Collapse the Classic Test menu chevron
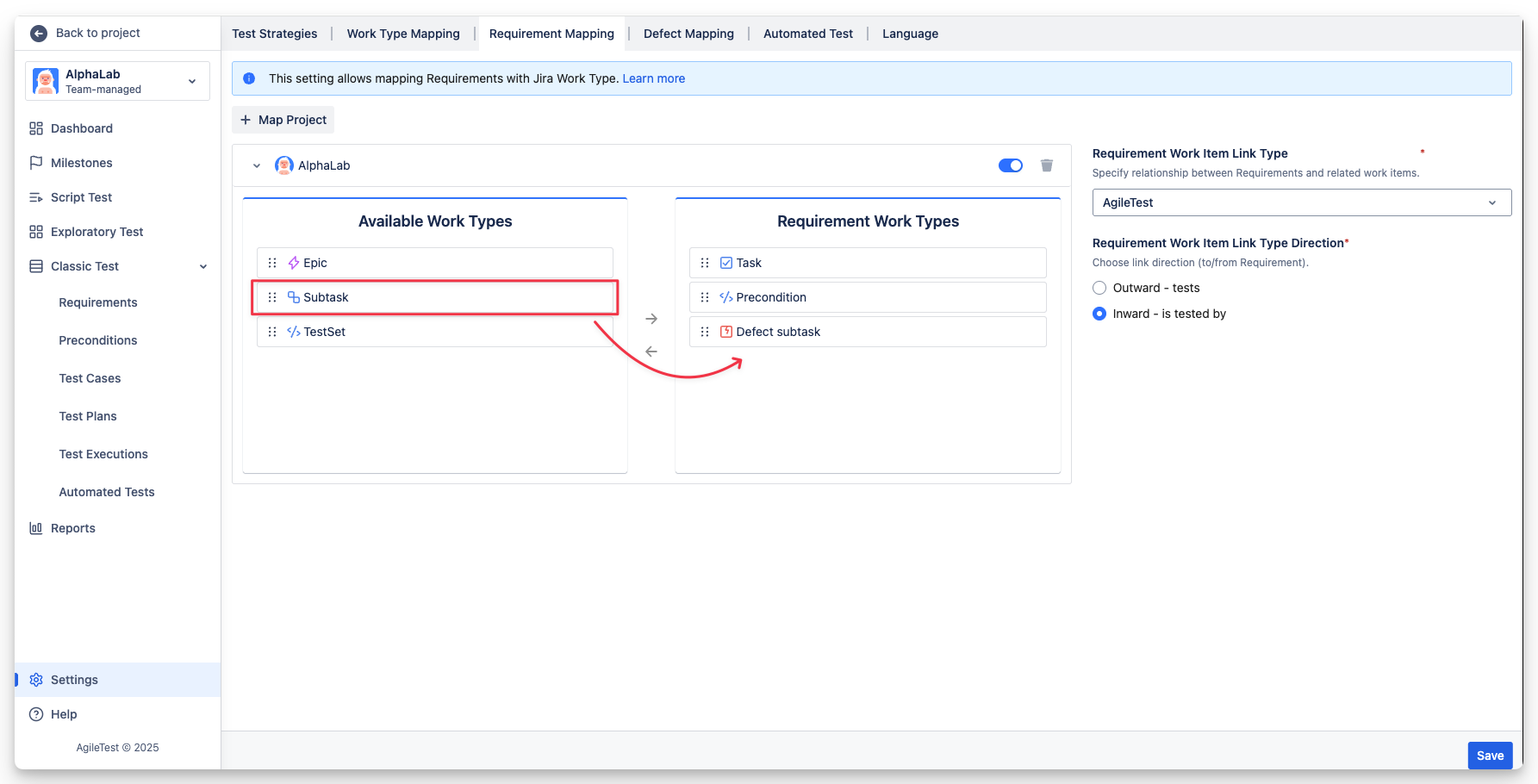This screenshot has width=1538, height=784. [203, 266]
